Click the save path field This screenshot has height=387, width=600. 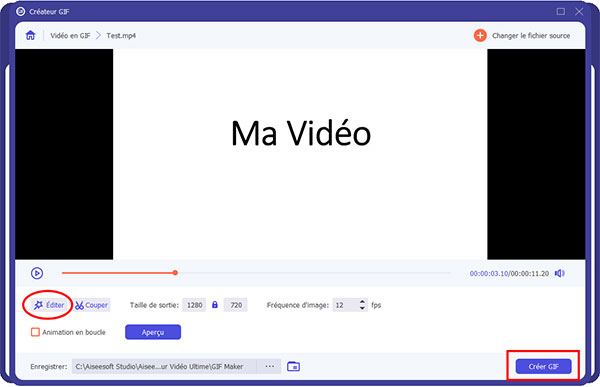pyautogui.click(x=165, y=366)
